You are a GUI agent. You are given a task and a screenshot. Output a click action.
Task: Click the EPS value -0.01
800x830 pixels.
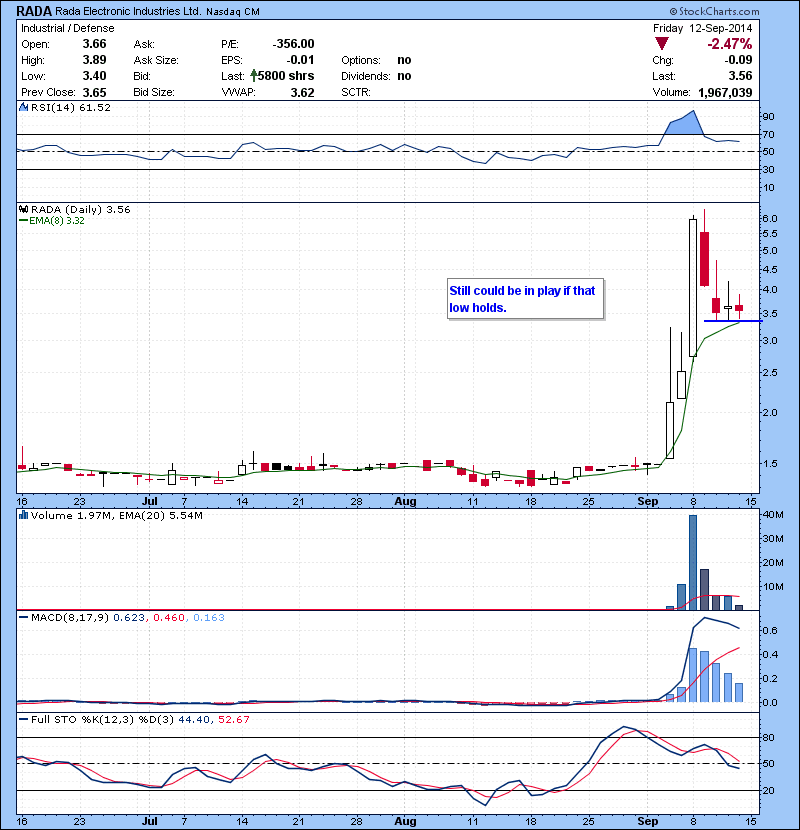pyautogui.click(x=300, y=60)
